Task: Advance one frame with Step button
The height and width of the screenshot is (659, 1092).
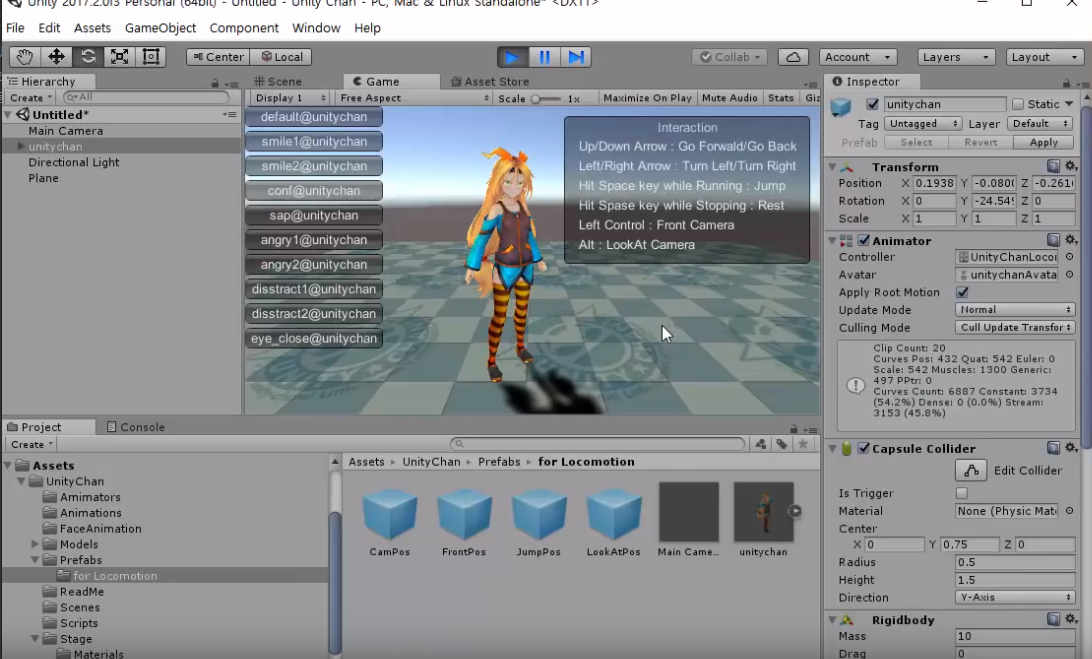Action: click(x=576, y=57)
